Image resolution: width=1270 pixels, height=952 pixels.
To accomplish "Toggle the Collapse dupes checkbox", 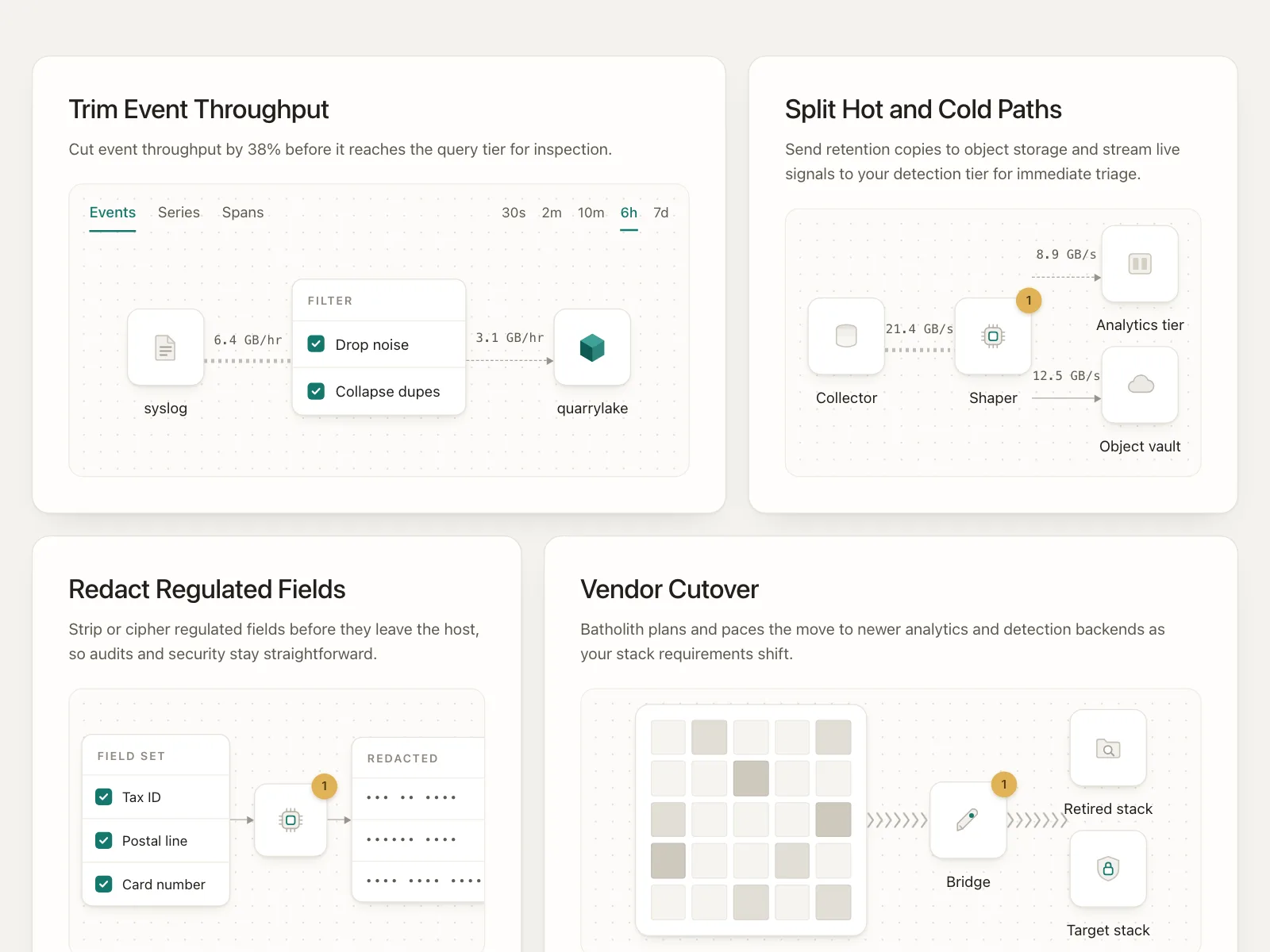I will pyautogui.click(x=316, y=391).
